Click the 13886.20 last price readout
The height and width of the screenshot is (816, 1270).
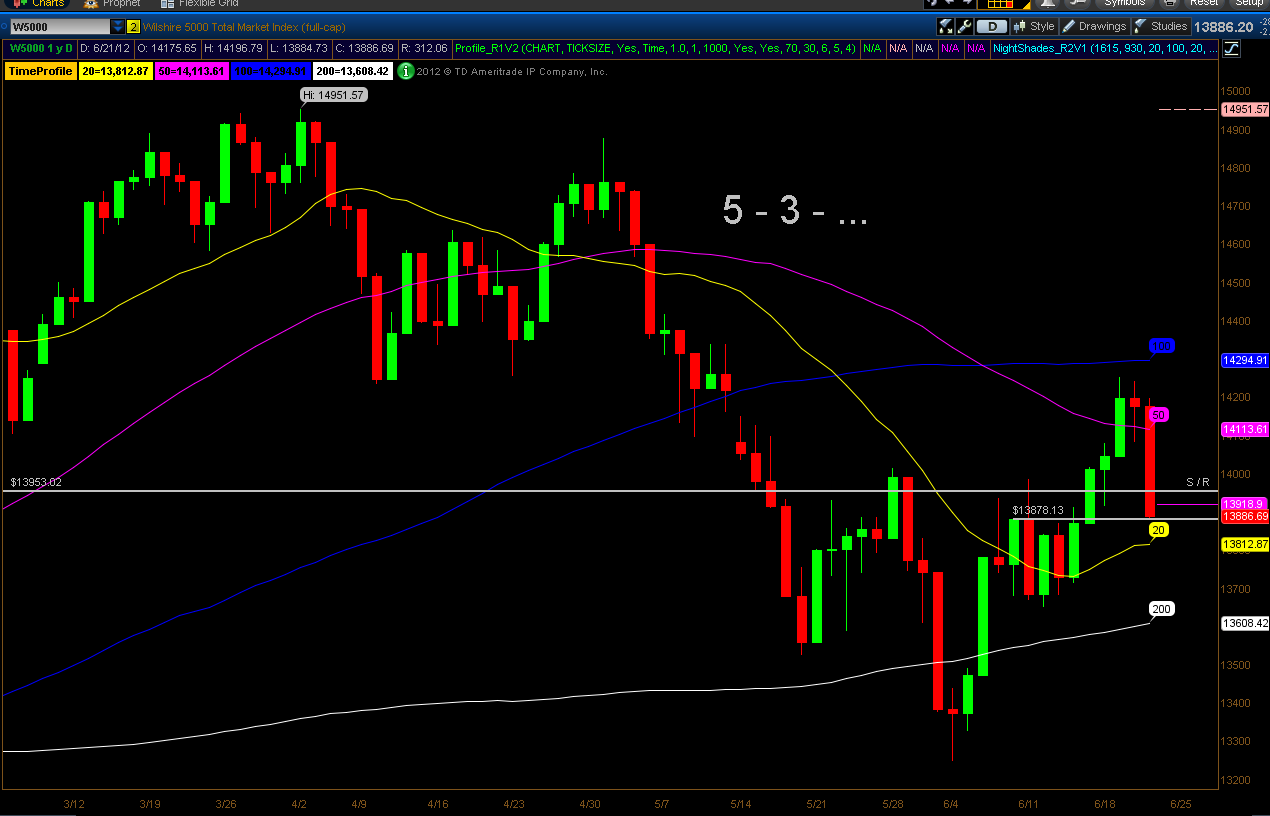click(1224, 27)
